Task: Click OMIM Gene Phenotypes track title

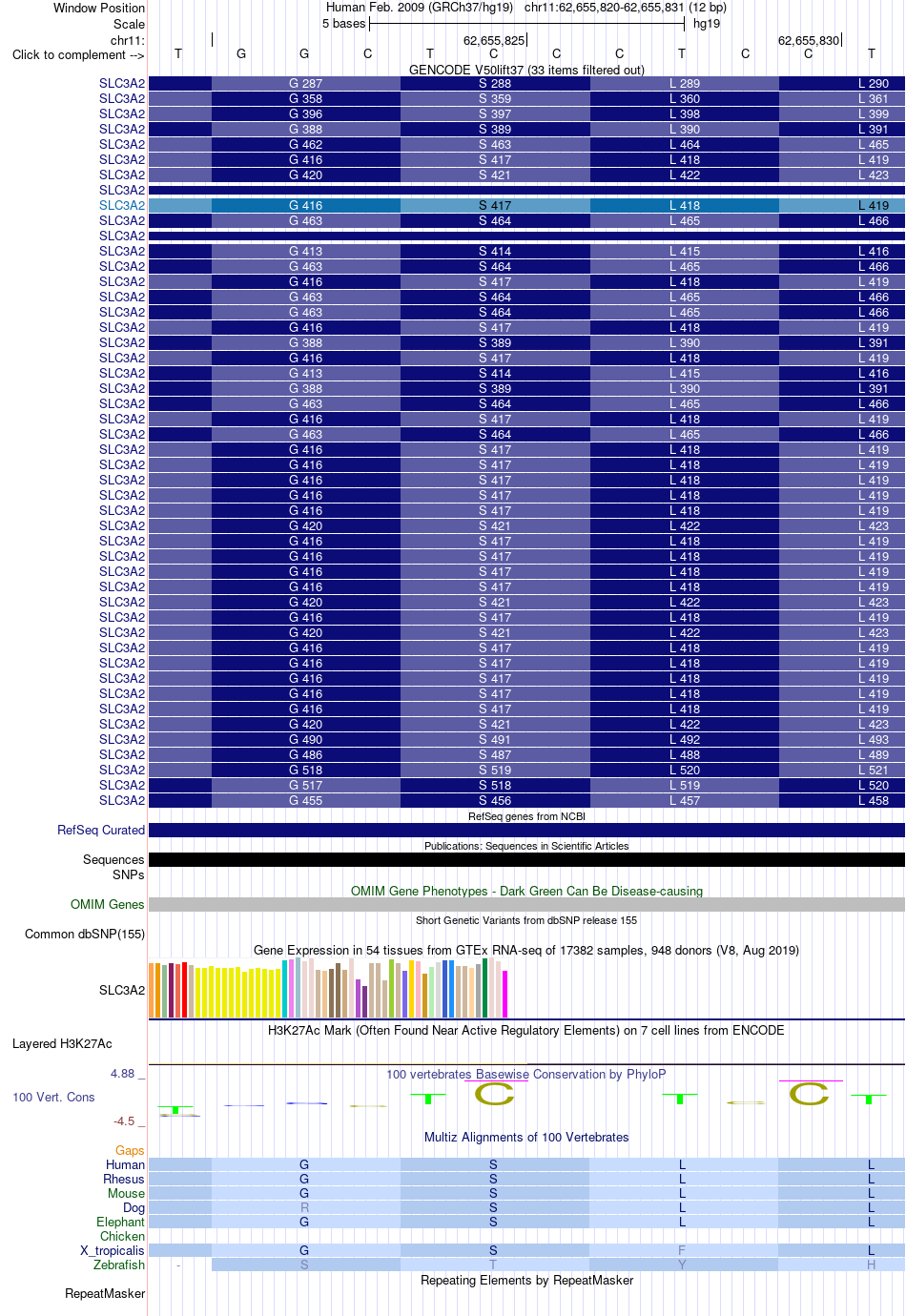Action: [526, 891]
